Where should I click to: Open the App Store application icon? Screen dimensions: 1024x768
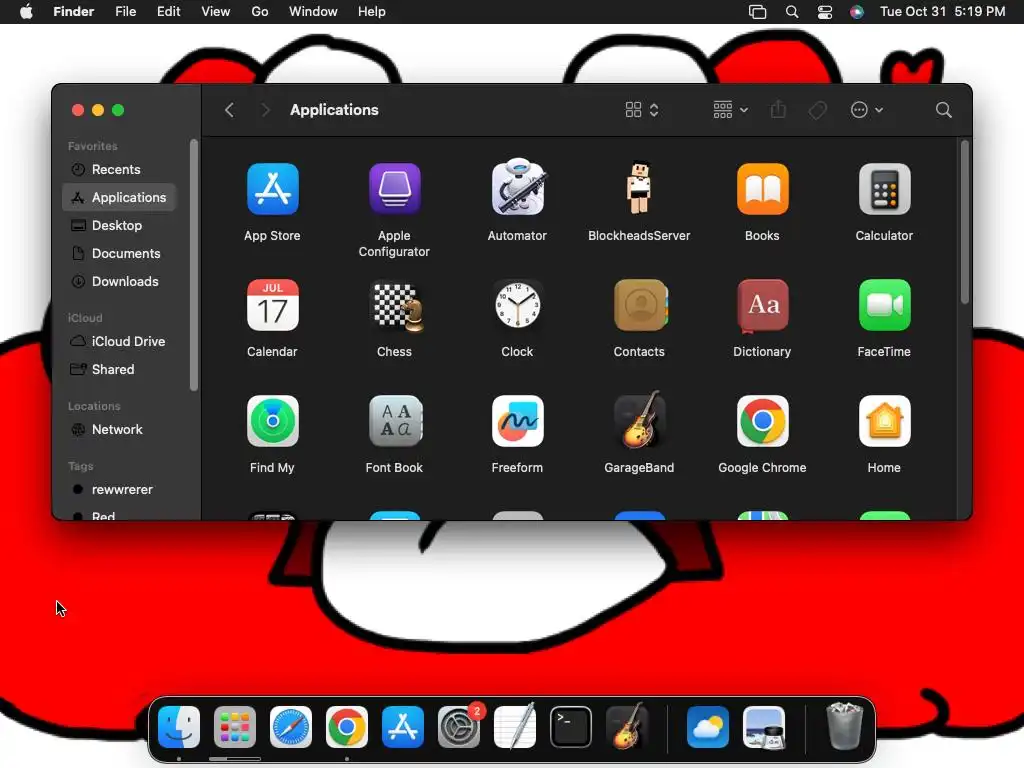tap(272, 189)
